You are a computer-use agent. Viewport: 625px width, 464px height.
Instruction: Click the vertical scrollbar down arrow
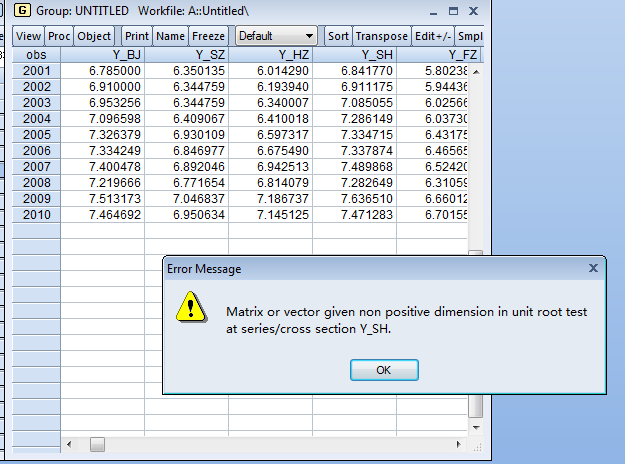(476, 427)
